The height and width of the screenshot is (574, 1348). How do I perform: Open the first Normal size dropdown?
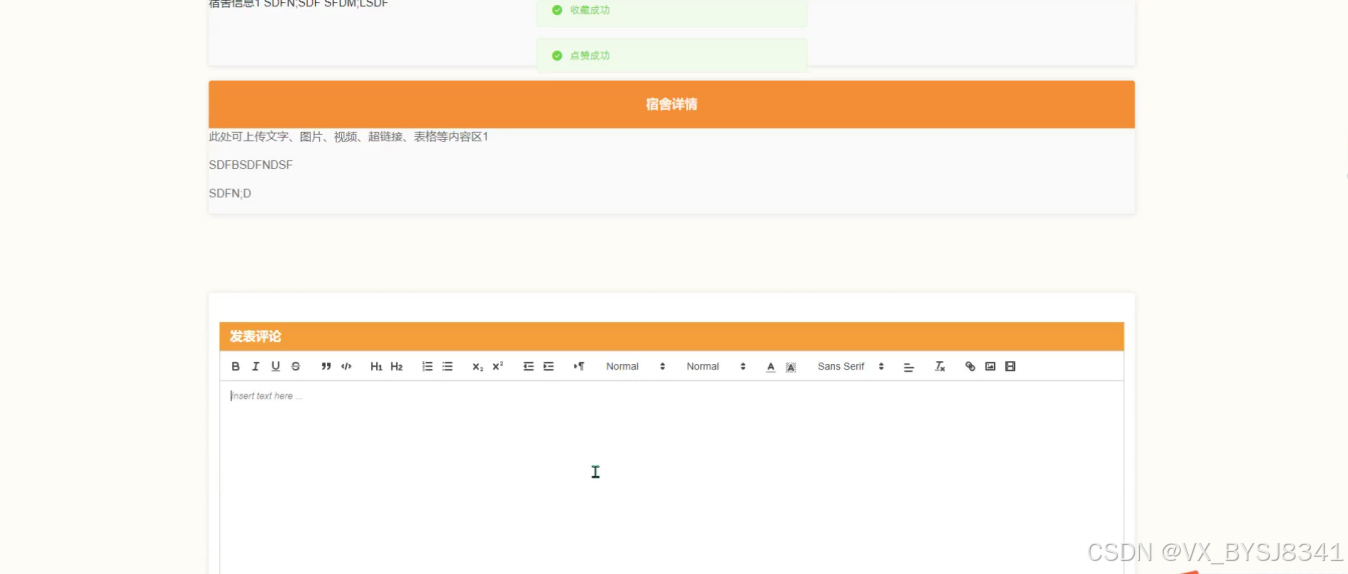(635, 367)
